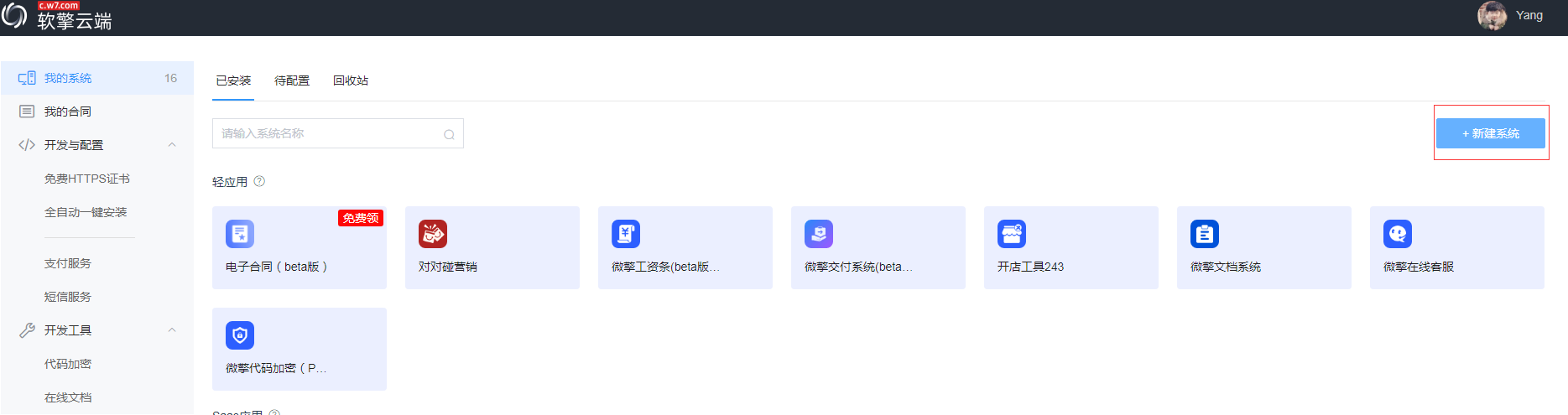Click the 开发与配置 code icon
The image size is (1568, 415).
point(27,145)
